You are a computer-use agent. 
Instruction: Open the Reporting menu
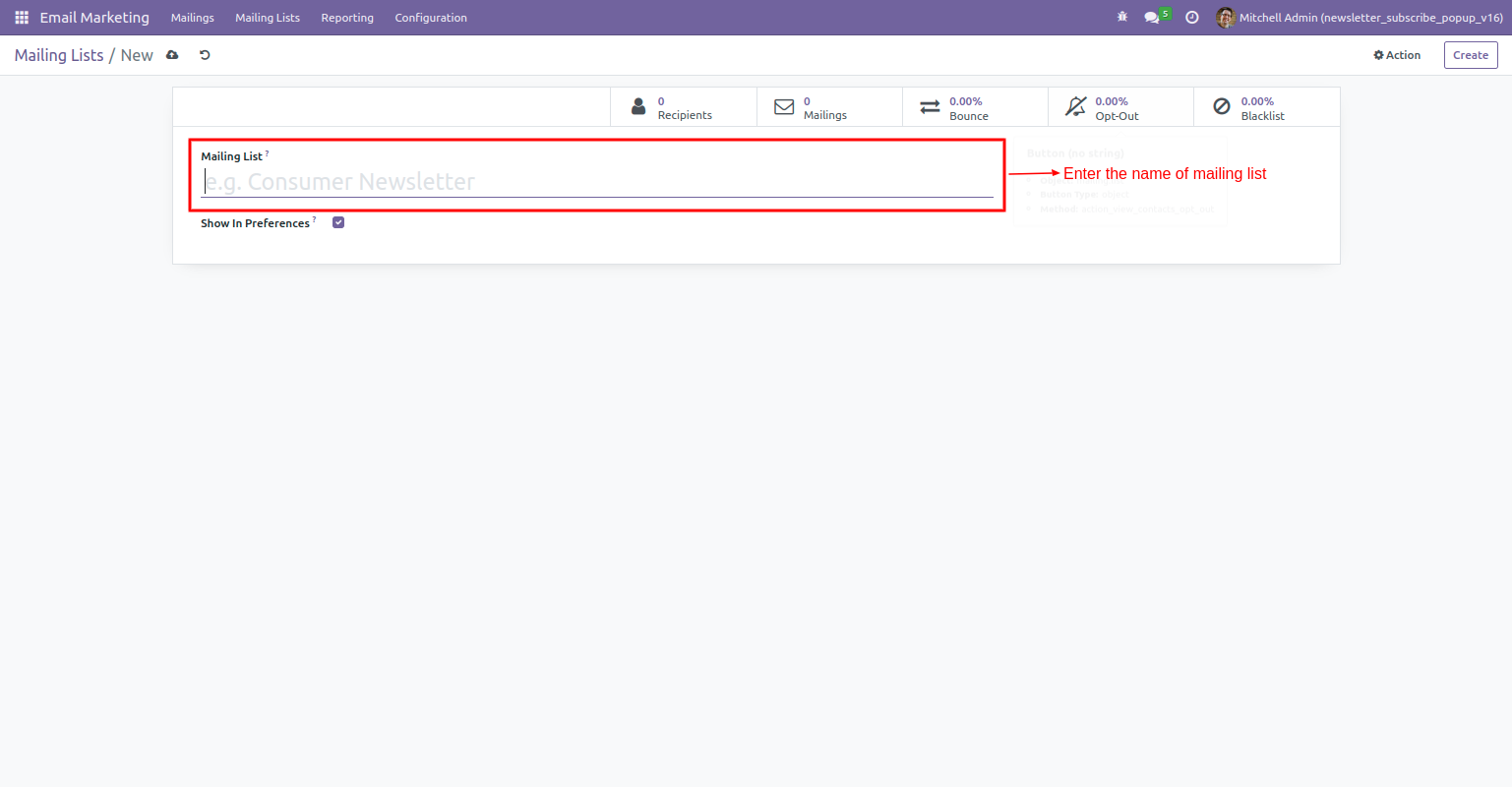click(x=347, y=18)
